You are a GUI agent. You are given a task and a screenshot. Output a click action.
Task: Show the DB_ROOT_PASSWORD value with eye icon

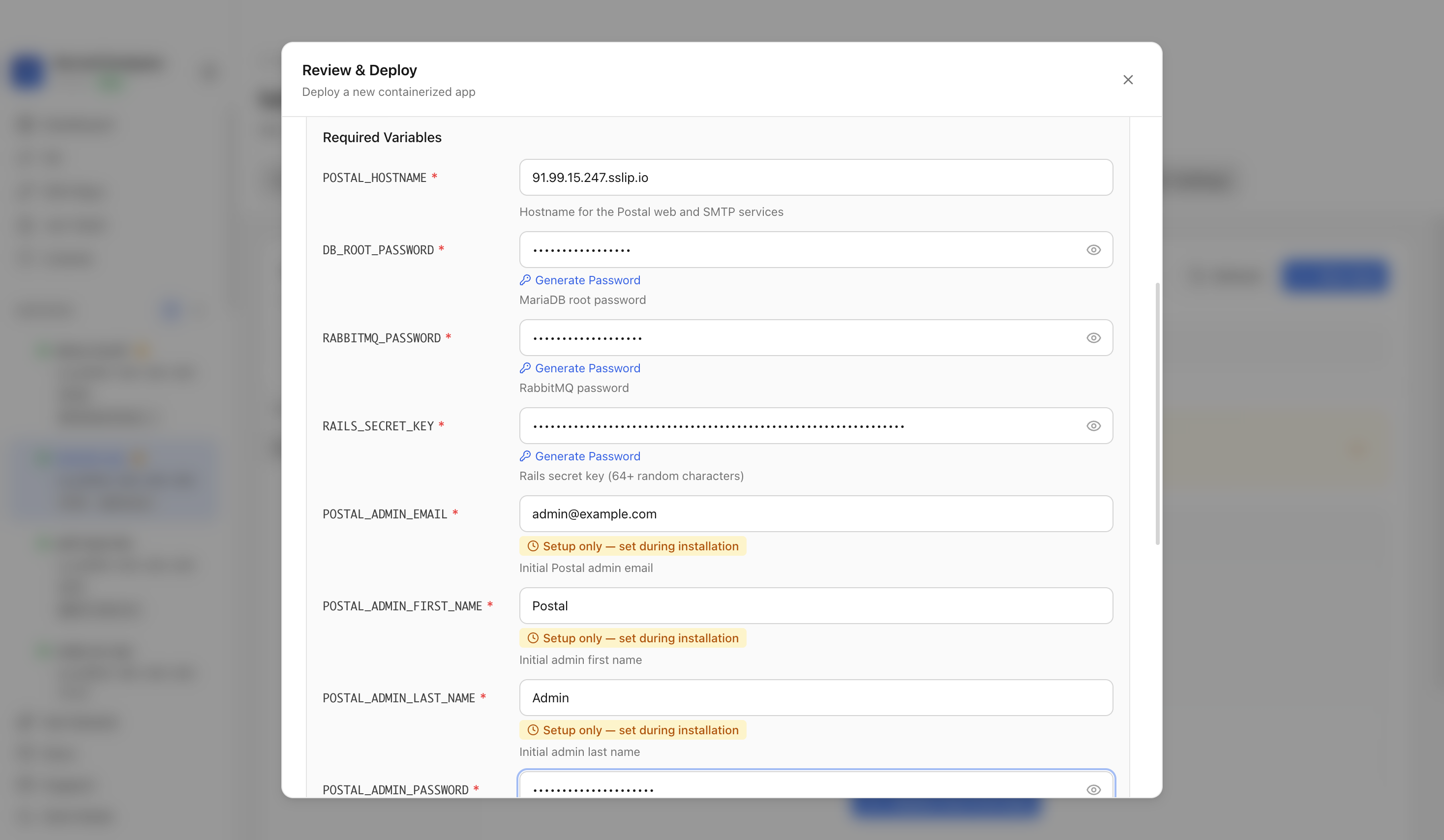1093,250
